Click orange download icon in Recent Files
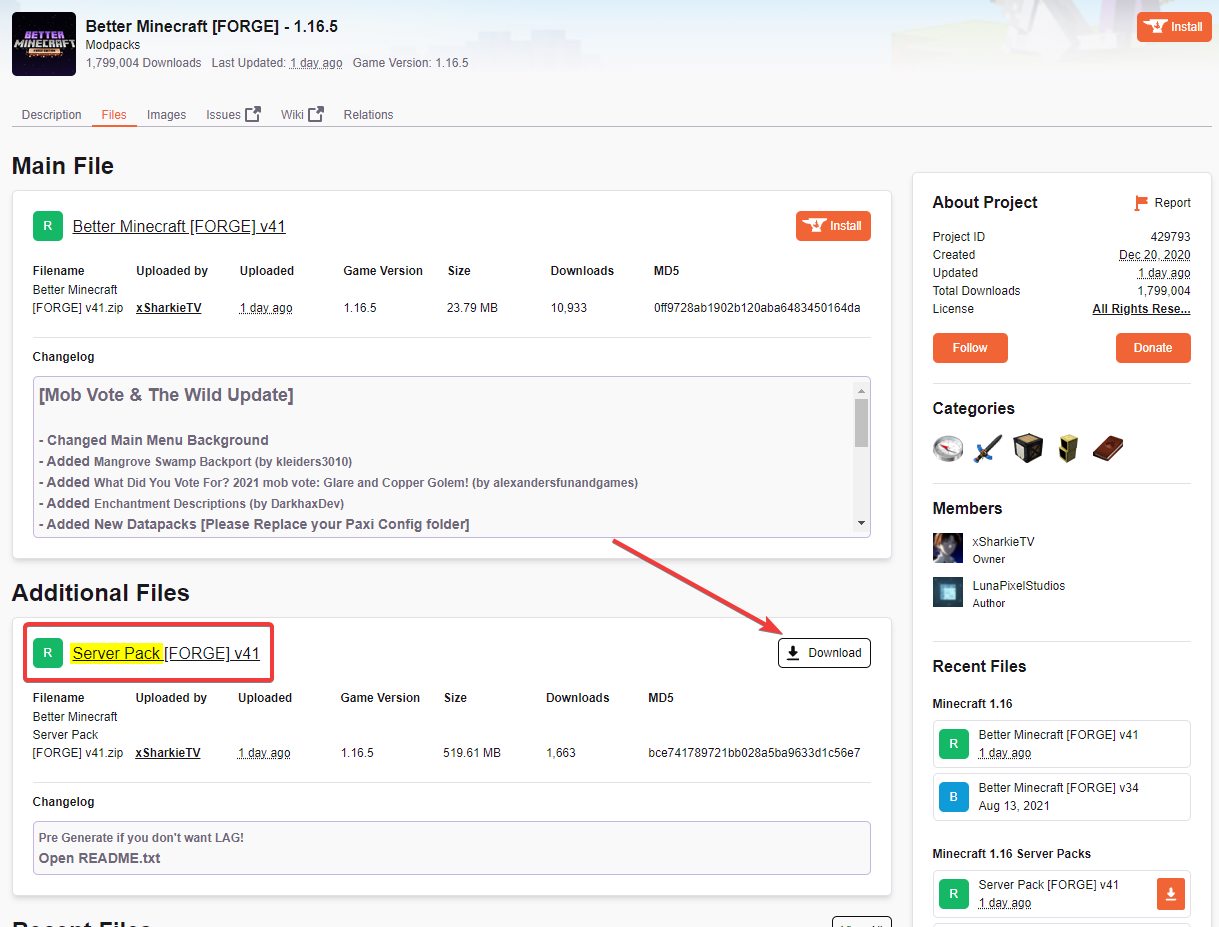This screenshot has height=927, width=1219. (1172, 893)
